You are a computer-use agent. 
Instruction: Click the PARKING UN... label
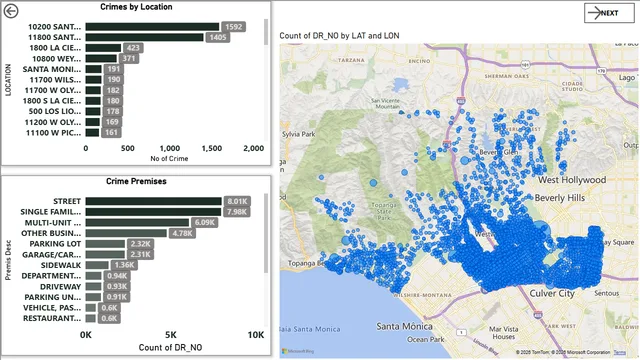click(x=53, y=297)
